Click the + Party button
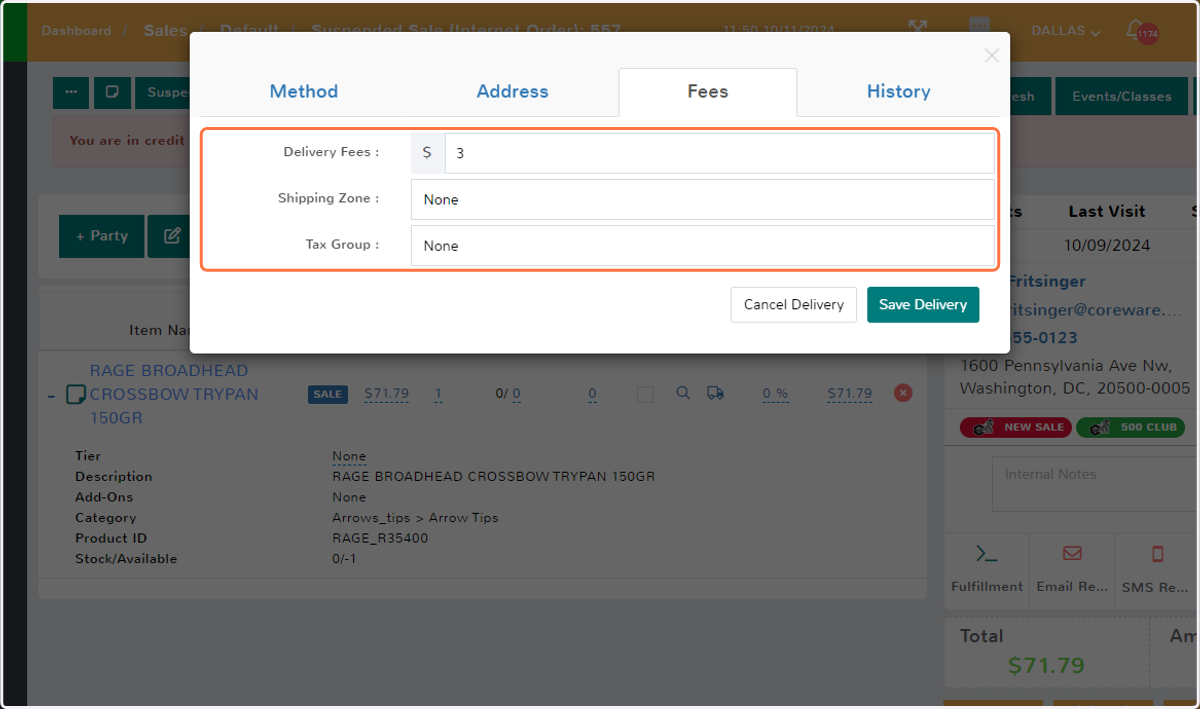This screenshot has height=709, width=1200. (x=101, y=236)
